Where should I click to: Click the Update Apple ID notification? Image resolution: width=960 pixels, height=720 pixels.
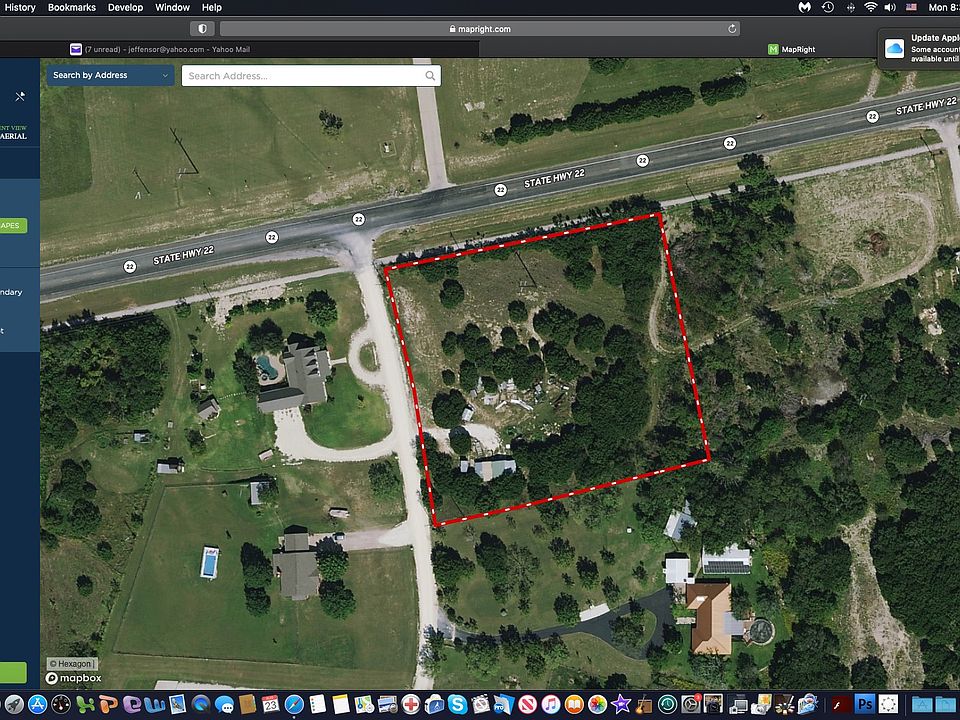[919, 48]
